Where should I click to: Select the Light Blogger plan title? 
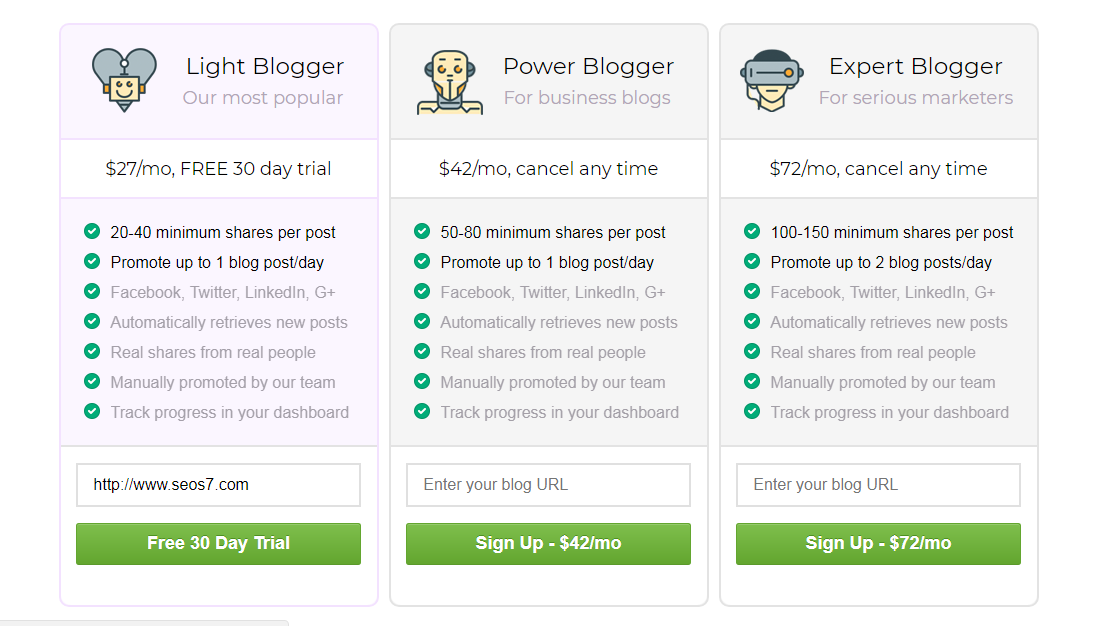click(x=264, y=67)
